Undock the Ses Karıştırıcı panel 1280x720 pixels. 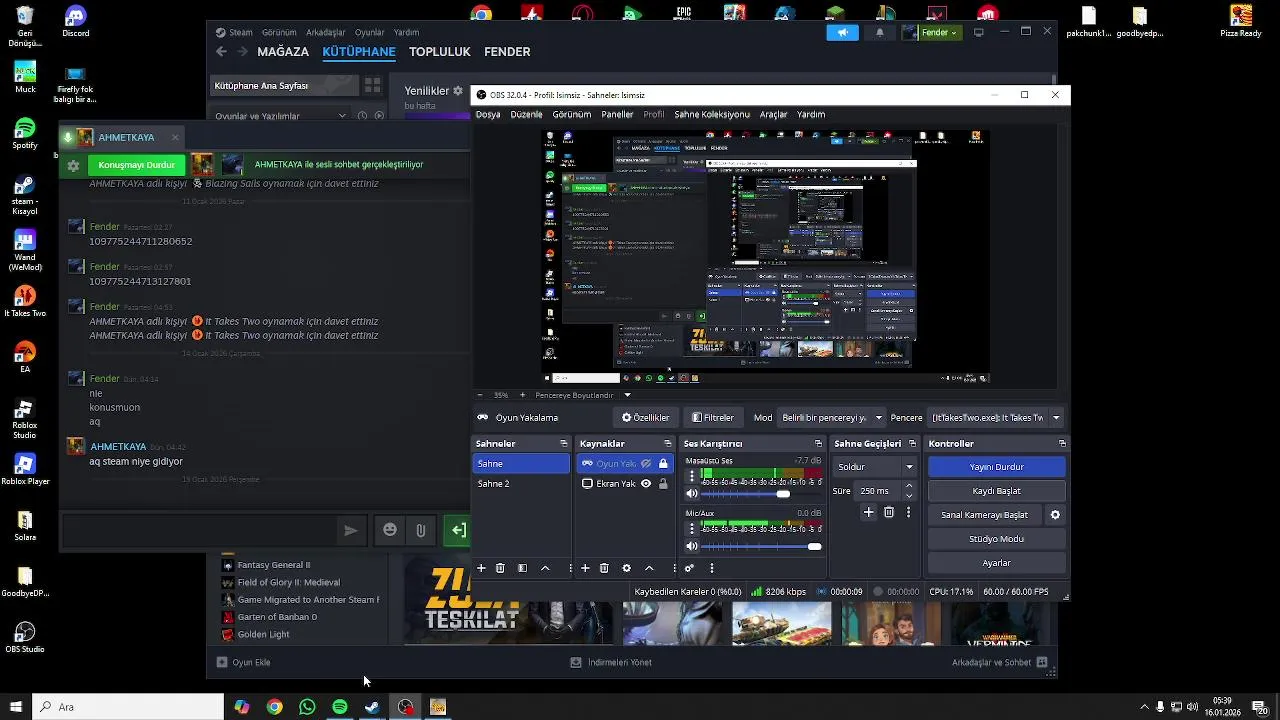pyautogui.click(x=818, y=444)
